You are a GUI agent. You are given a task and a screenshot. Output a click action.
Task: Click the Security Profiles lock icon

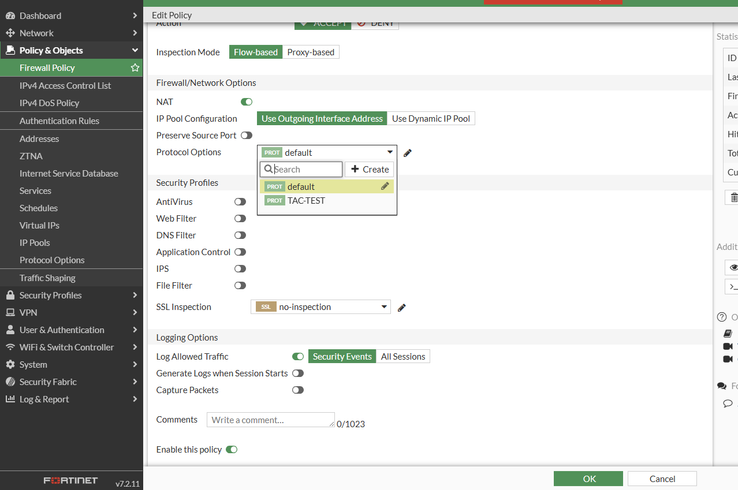[10, 295]
